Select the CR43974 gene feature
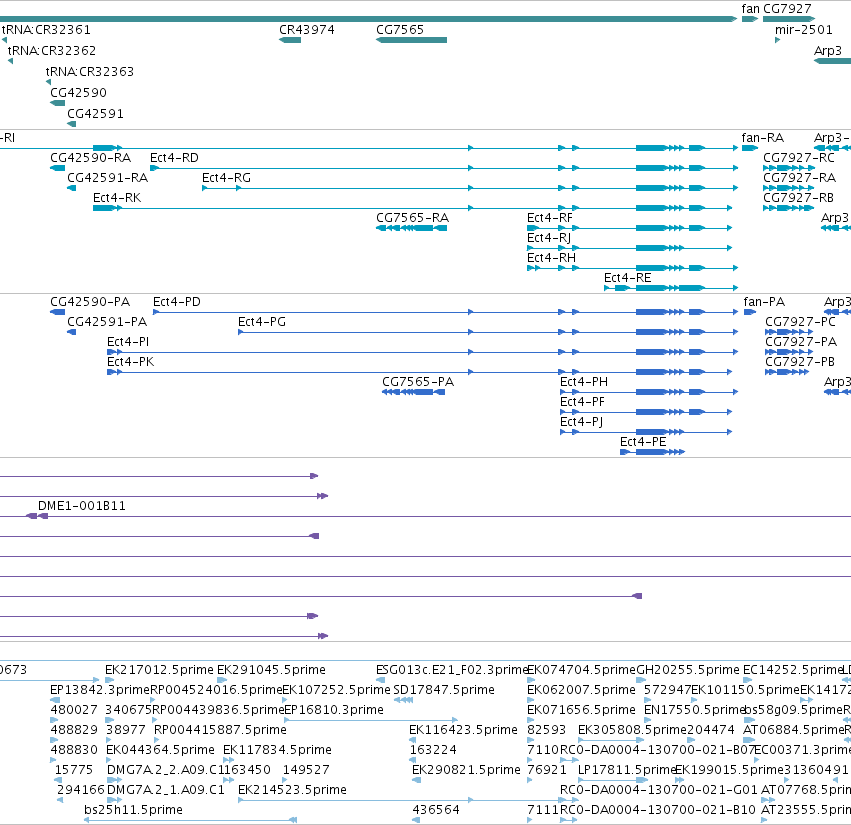Screen dimensions: 851x825 coord(290,40)
